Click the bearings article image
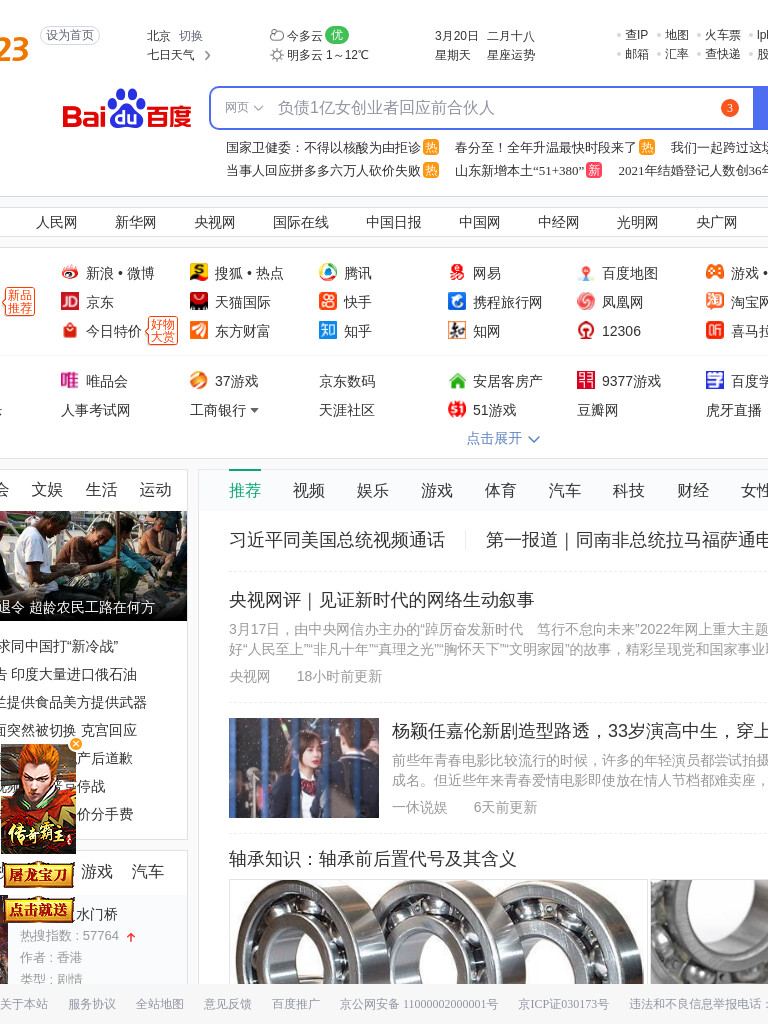This screenshot has height=1024, width=768. [438, 932]
